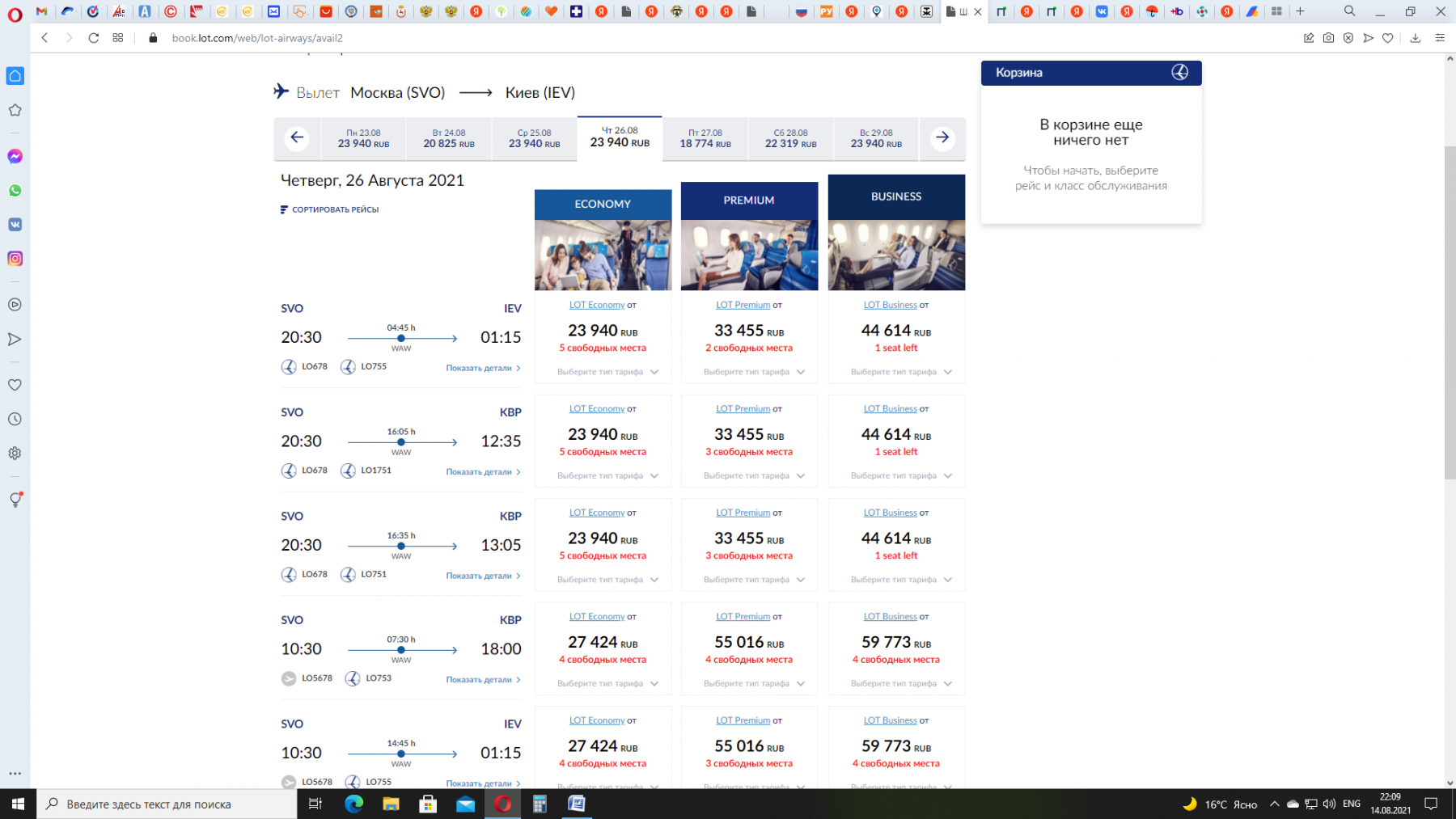Expand Economy fare type for 01:15 LO755 flight
1456x819 pixels.
point(607,372)
